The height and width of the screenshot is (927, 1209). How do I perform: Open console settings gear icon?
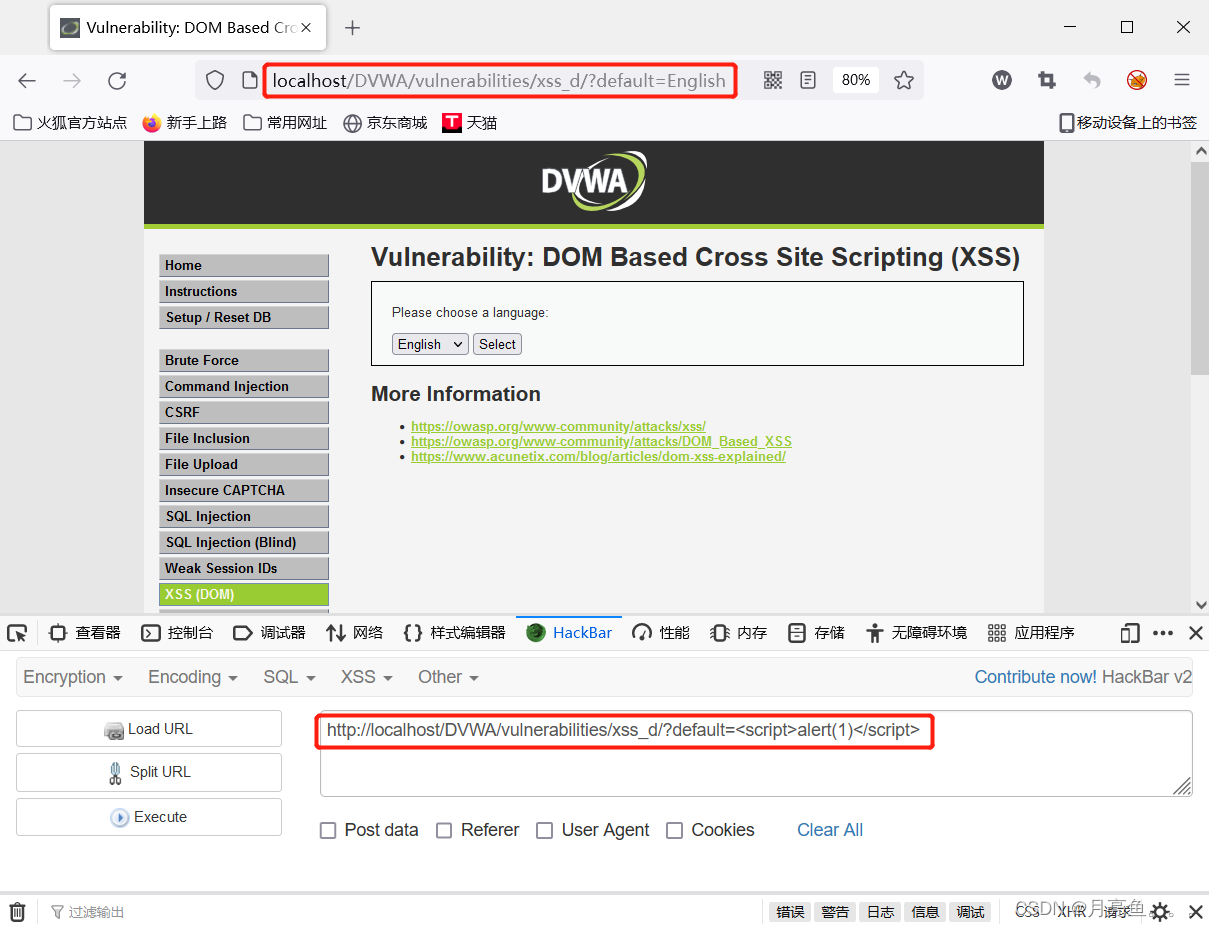[x=1160, y=912]
